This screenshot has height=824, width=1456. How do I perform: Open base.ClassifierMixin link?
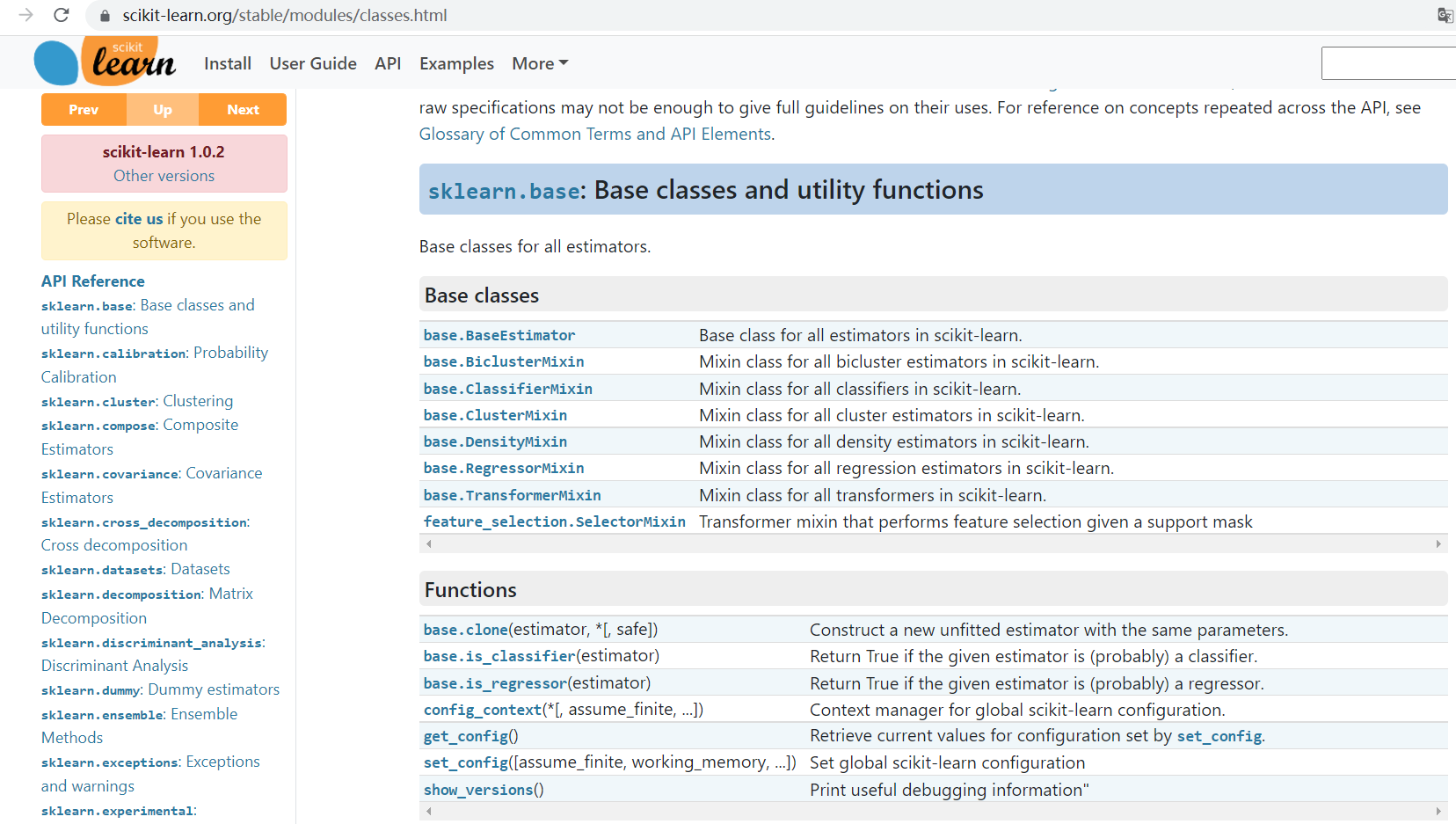[508, 389]
